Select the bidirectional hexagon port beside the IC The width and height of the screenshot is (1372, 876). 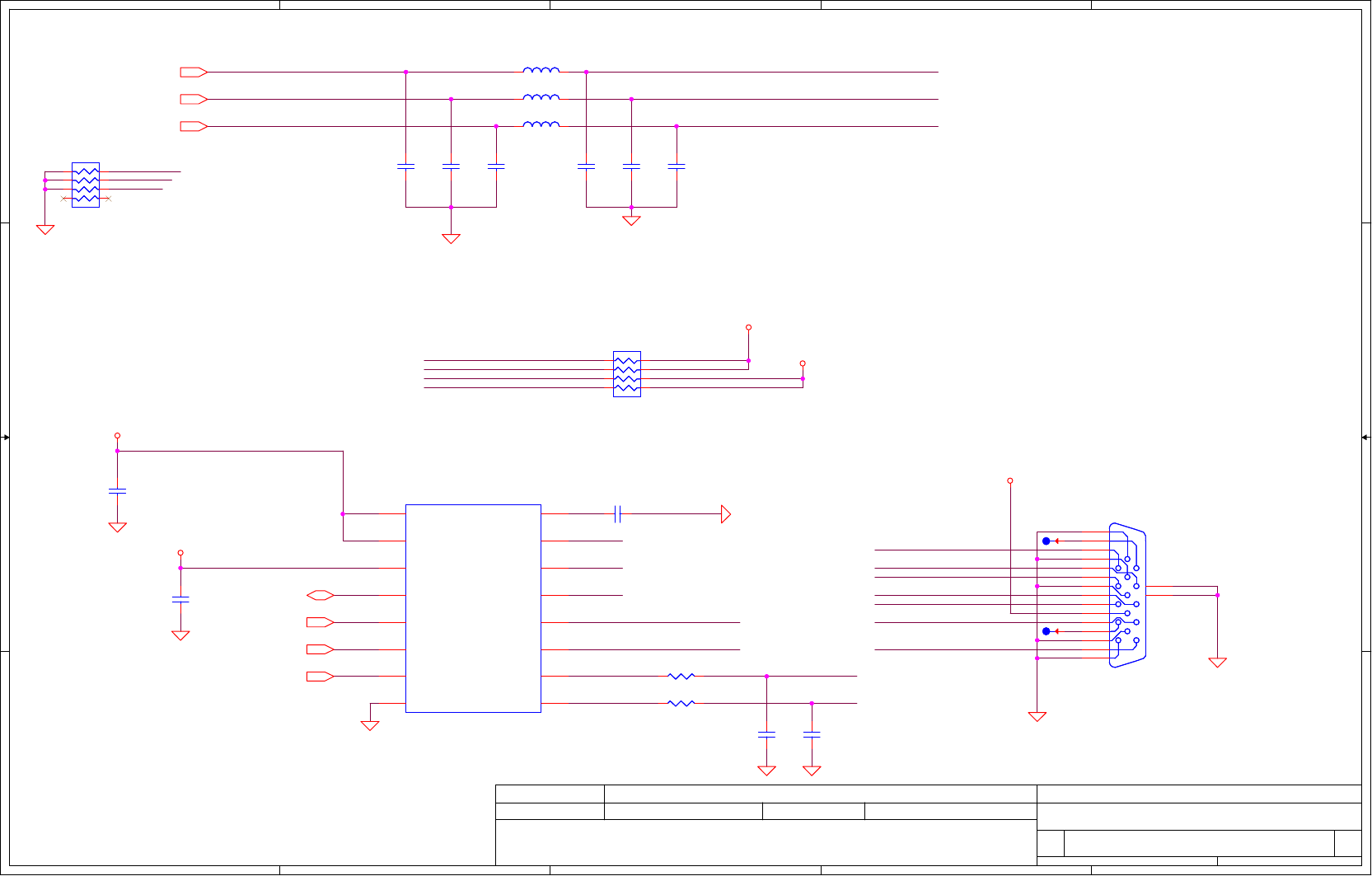(x=320, y=595)
